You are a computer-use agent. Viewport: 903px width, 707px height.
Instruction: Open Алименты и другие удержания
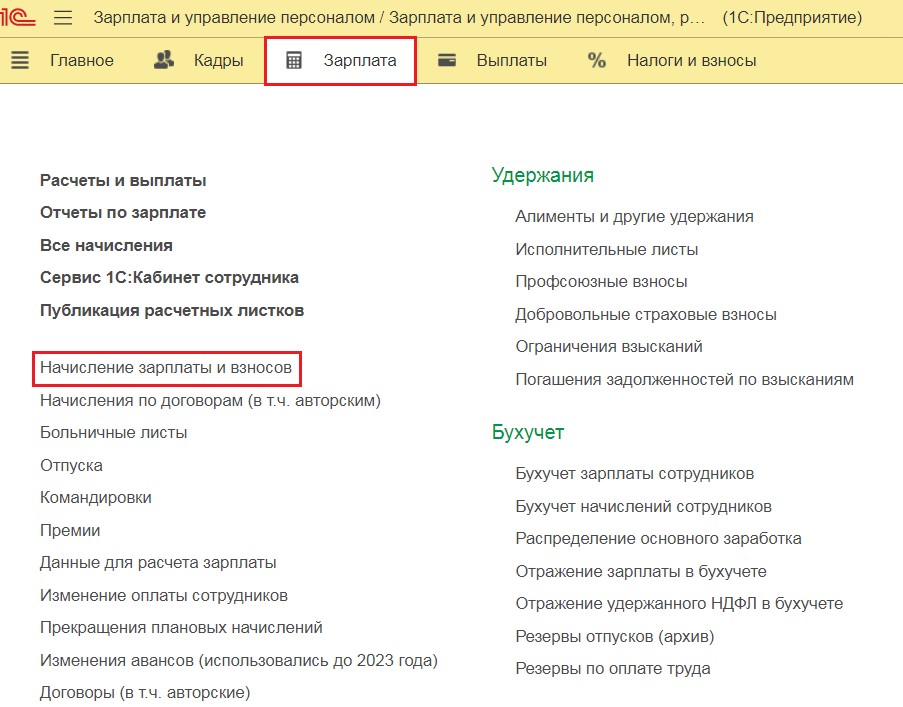pos(634,216)
